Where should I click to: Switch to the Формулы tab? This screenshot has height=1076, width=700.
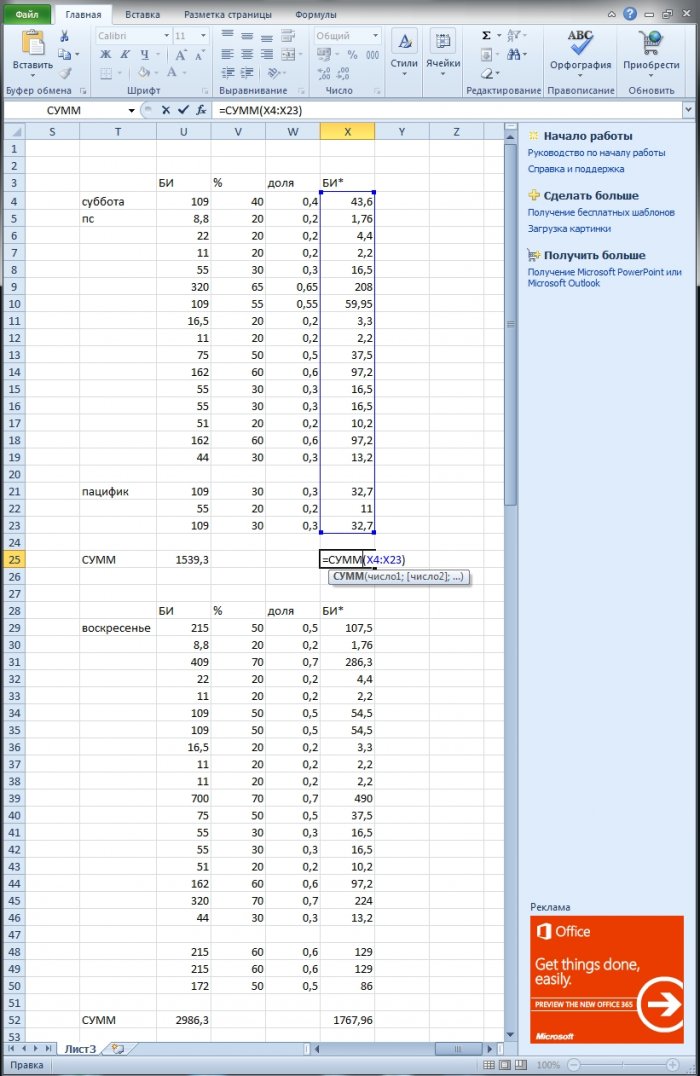315,14
